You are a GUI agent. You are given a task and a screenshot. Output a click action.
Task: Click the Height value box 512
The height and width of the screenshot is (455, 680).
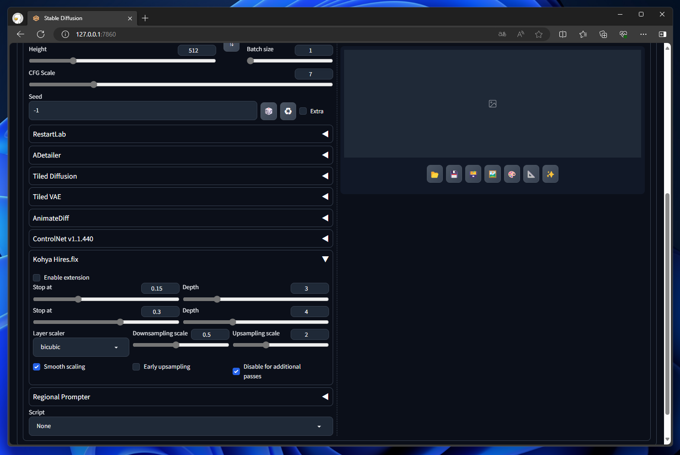pyautogui.click(x=196, y=50)
